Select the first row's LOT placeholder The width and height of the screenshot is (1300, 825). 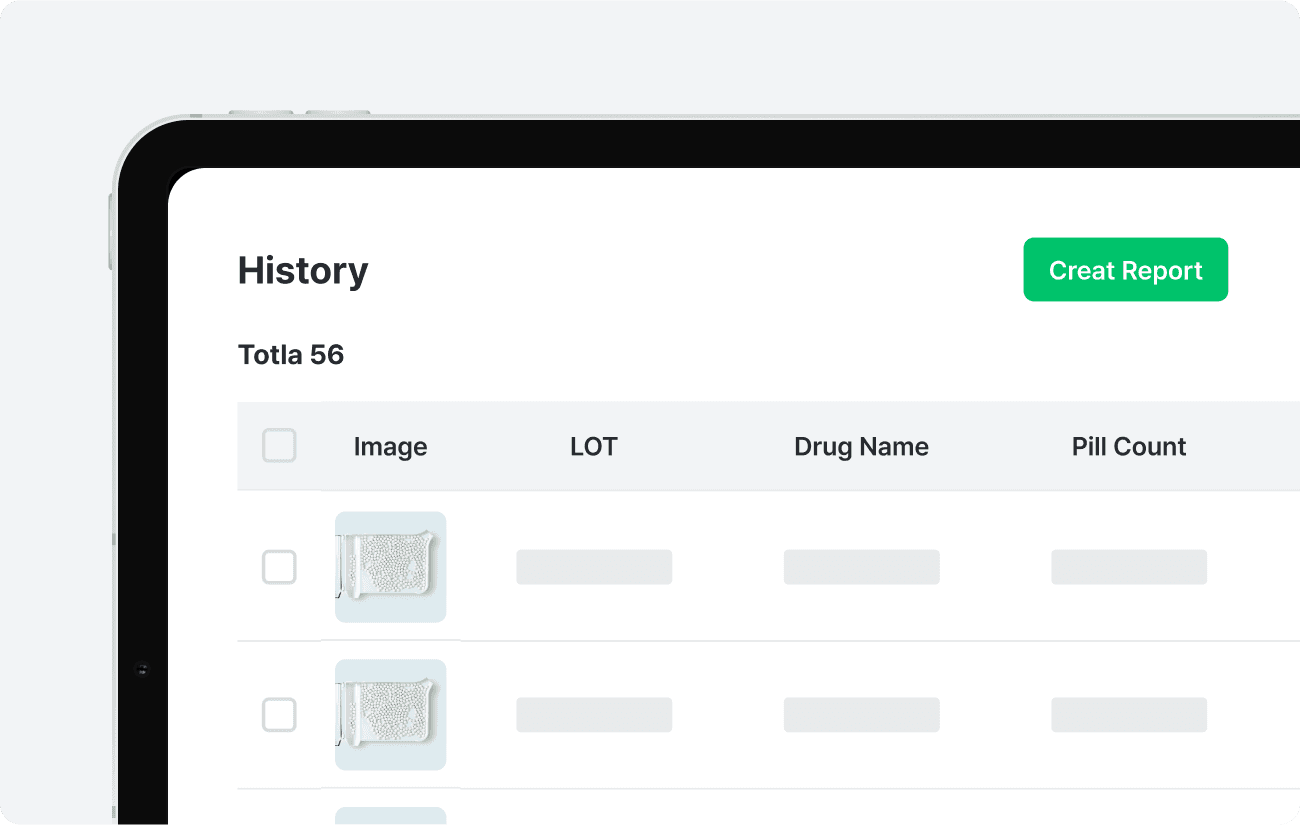pyautogui.click(x=594, y=567)
